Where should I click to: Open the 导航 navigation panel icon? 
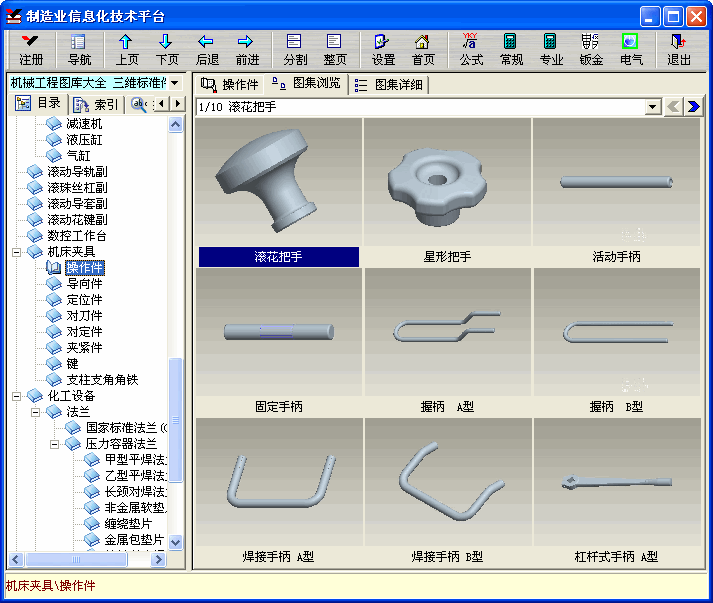coord(79,49)
